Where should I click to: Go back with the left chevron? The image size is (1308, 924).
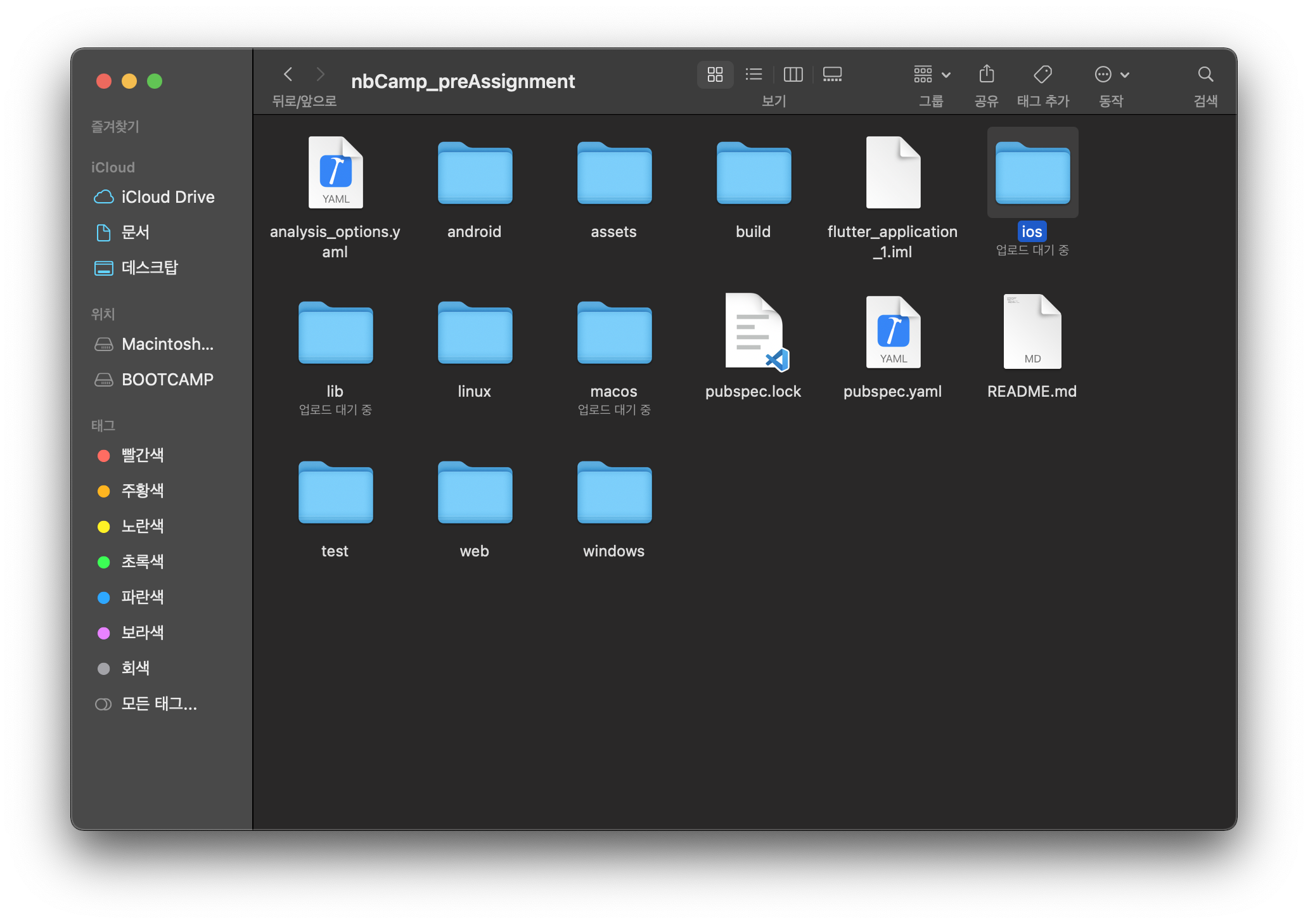point(288,75)
